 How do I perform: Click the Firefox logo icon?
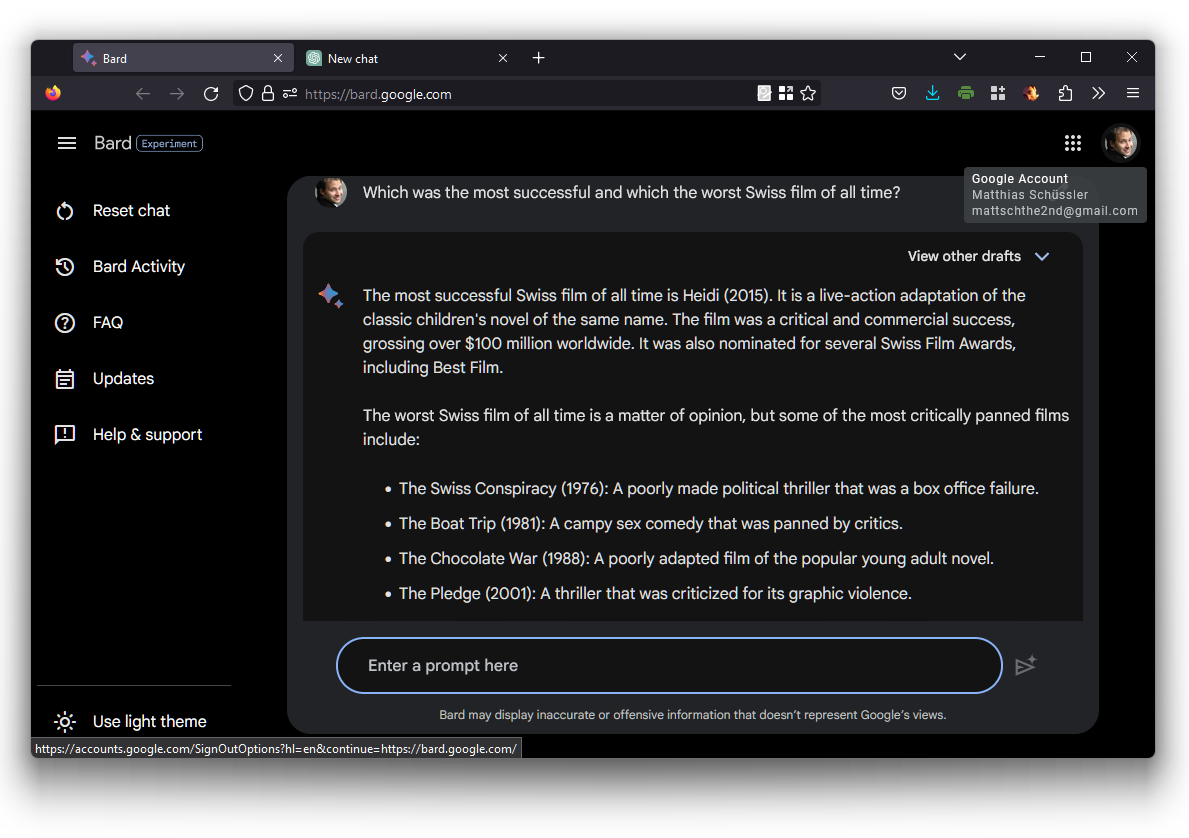pos(53,93)
